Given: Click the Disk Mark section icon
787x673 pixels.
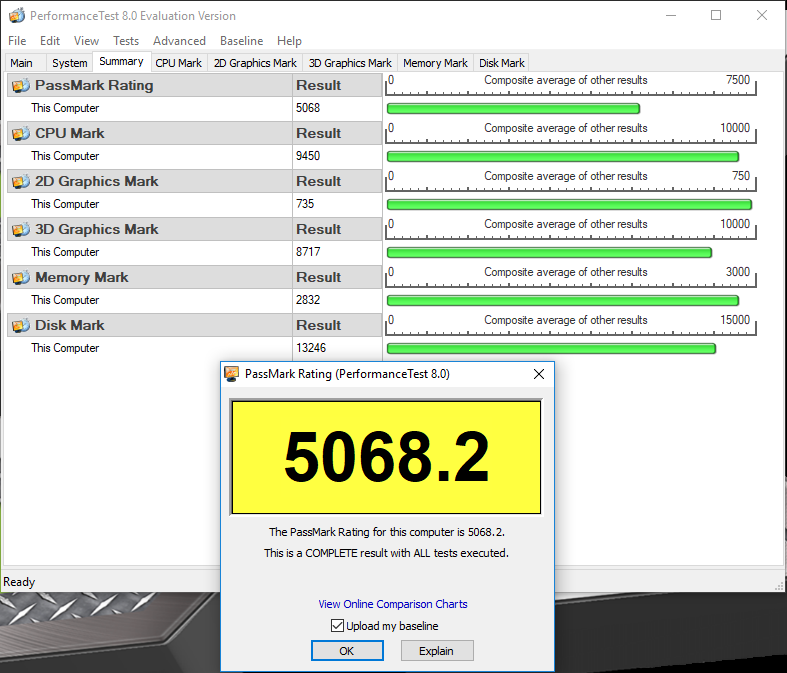Looking at the screenshot, I should 21,325.
